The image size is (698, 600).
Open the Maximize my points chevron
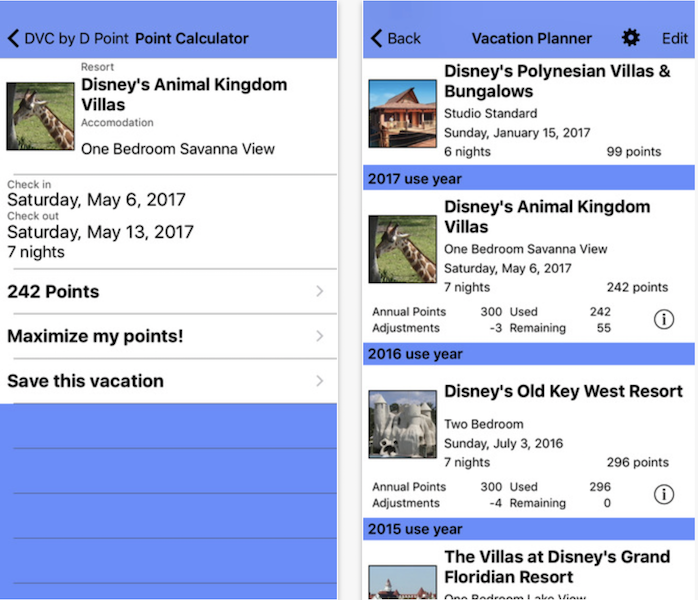tap(320, 336)
